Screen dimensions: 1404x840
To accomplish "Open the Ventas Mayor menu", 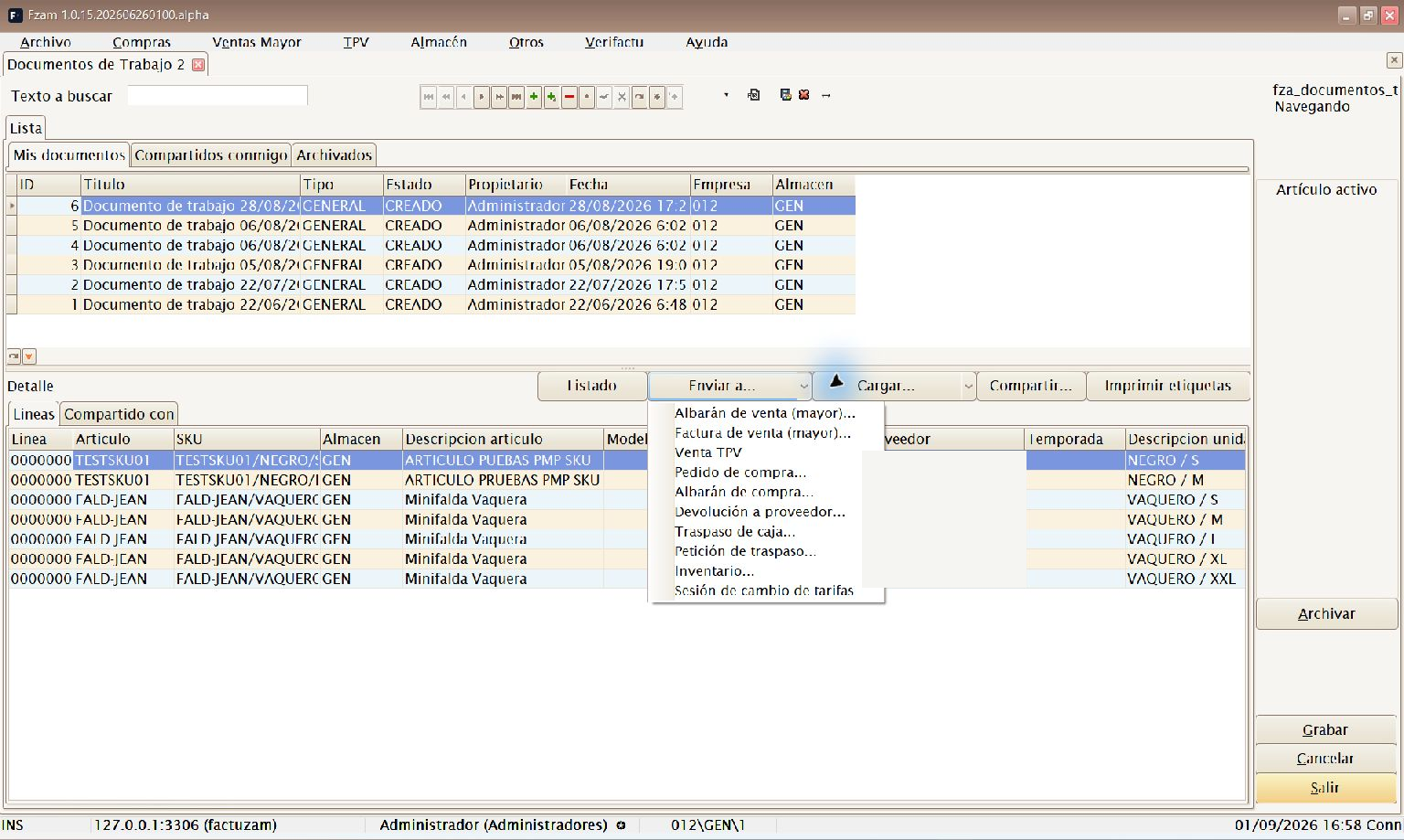I will point(257,42).
